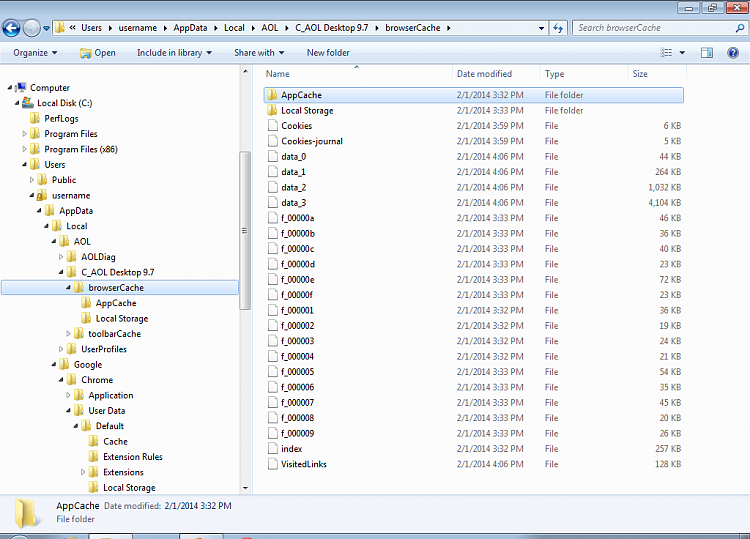Screen dimensions: 750x539
Task: Select the f_00000f file icon
Action: tap(273, 295)
